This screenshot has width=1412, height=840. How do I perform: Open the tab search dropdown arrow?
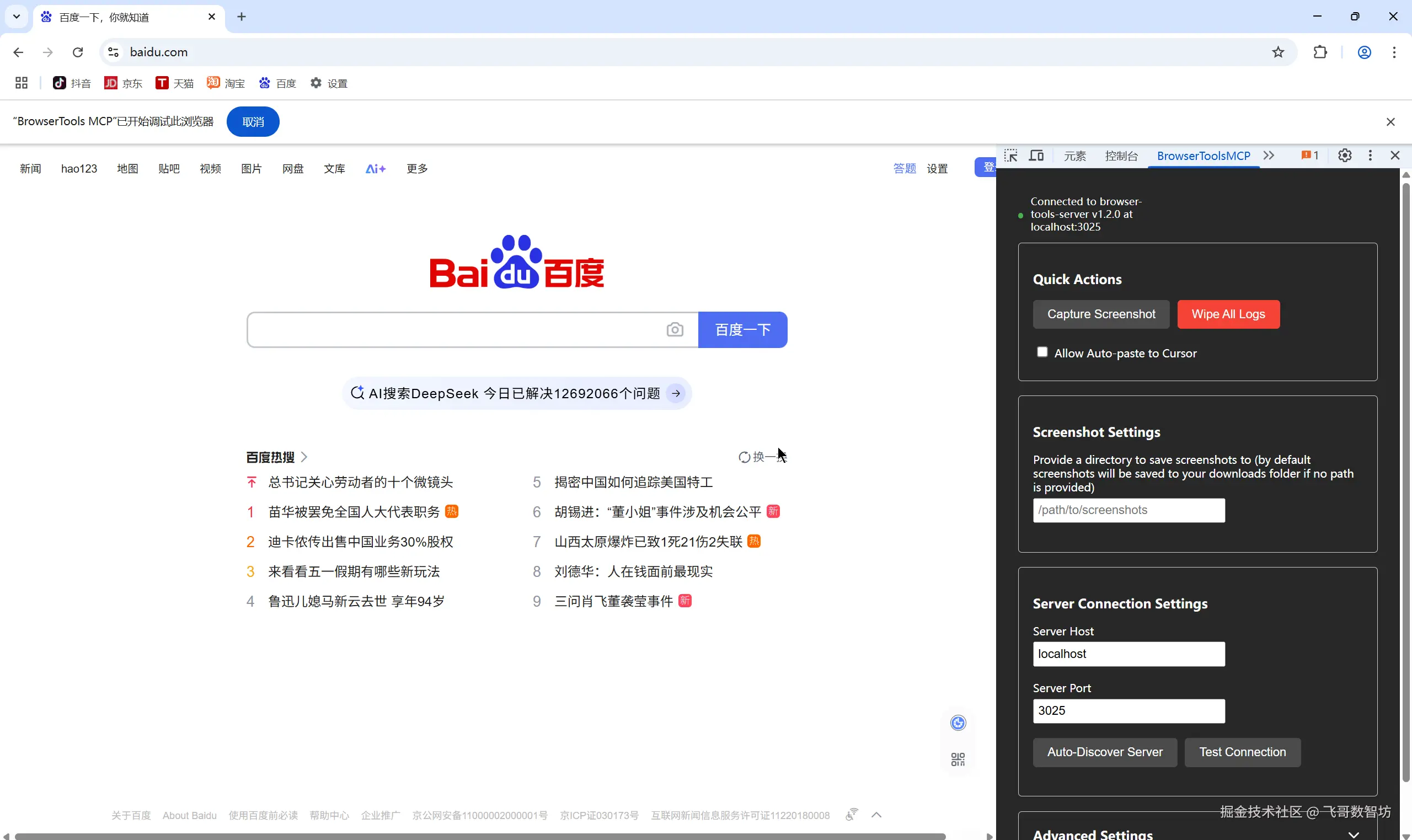pos(17,17)
